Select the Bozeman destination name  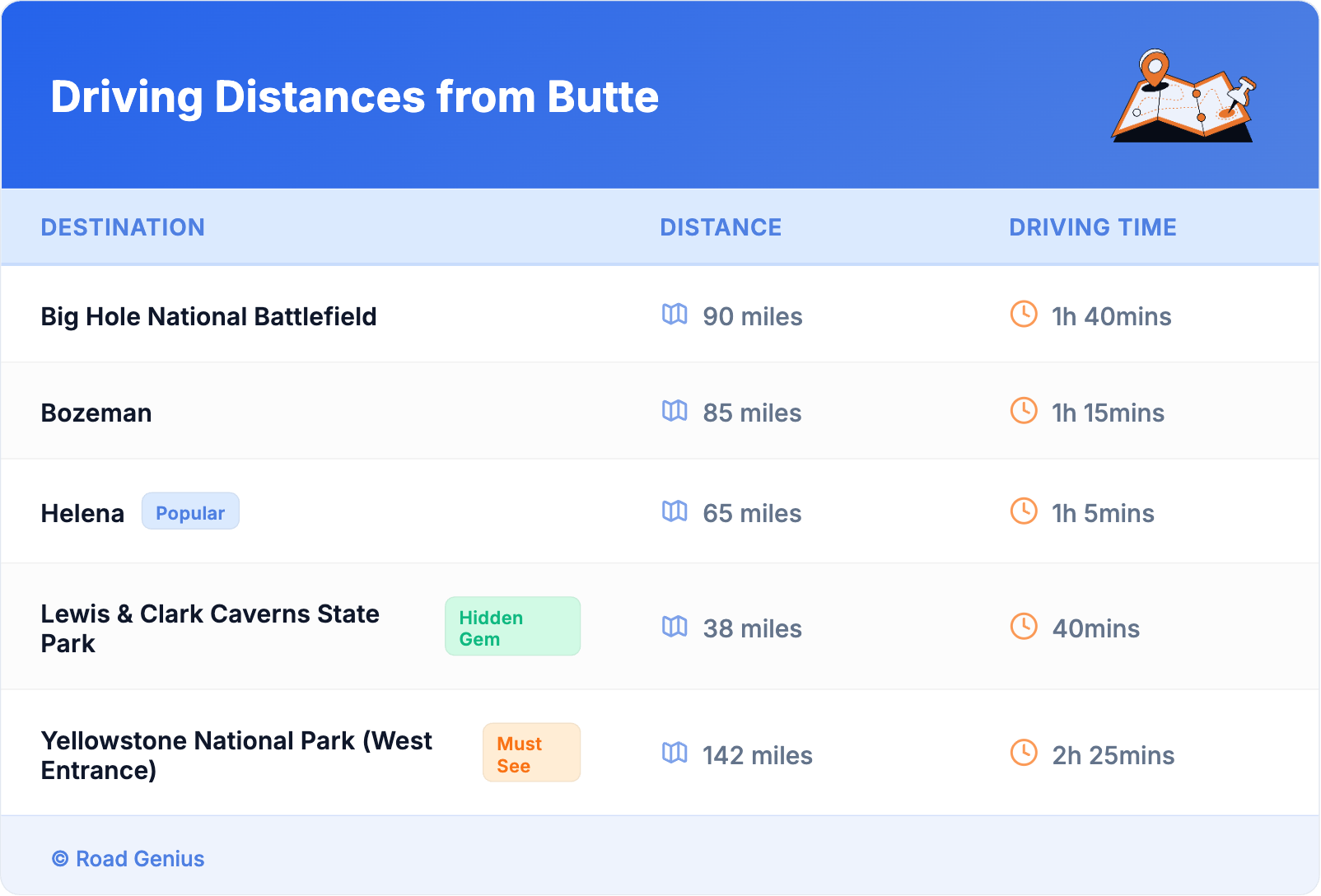pos(96,413)
